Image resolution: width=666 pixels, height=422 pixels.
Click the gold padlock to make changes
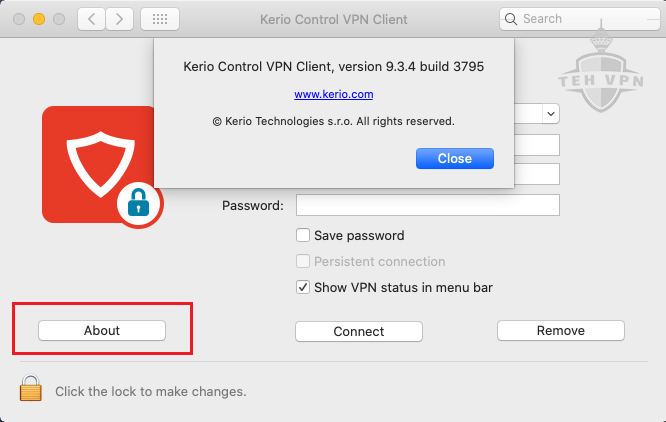(31, 388)
